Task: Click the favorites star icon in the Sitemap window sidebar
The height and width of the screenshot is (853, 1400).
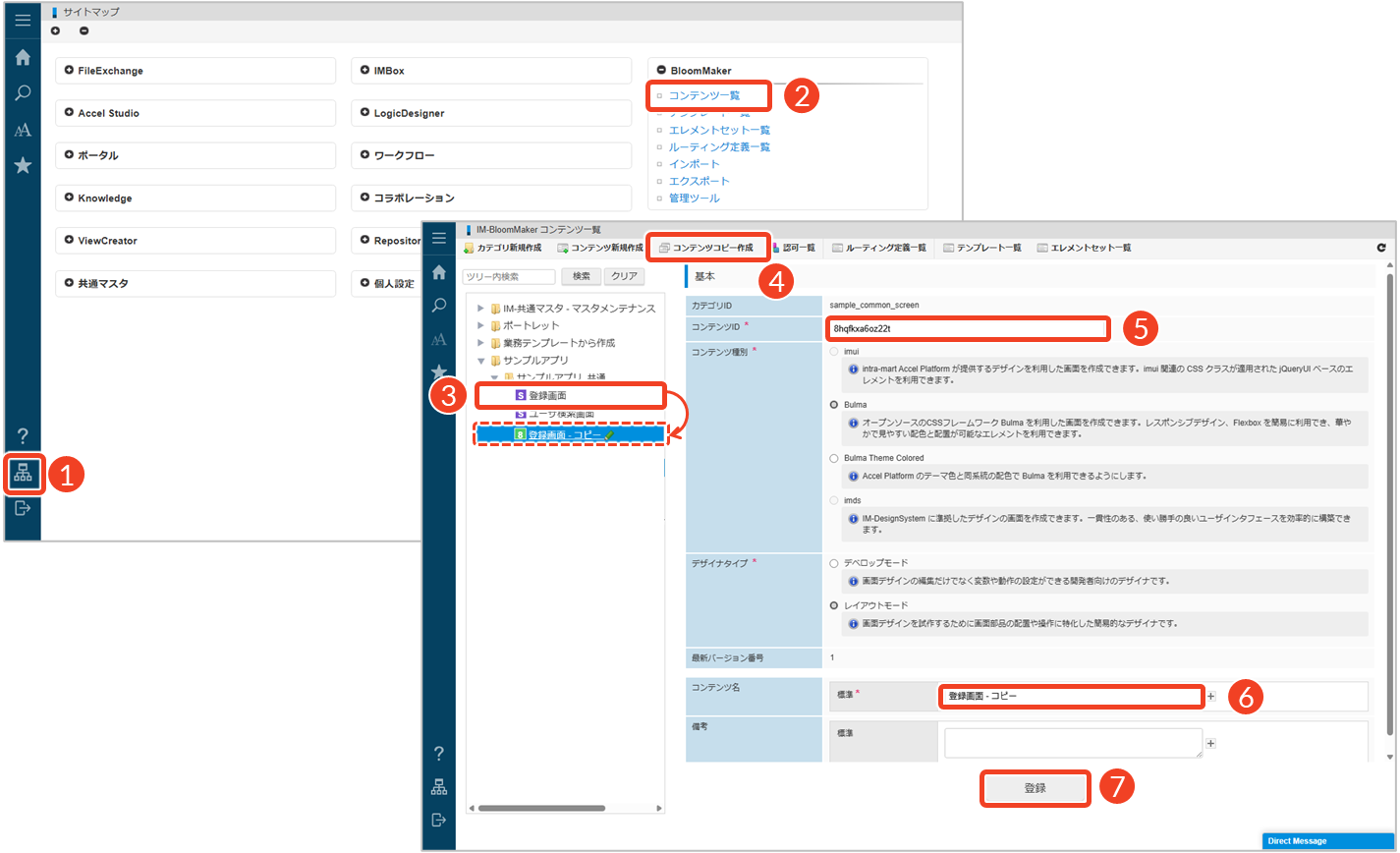Action: coord(23,165)
